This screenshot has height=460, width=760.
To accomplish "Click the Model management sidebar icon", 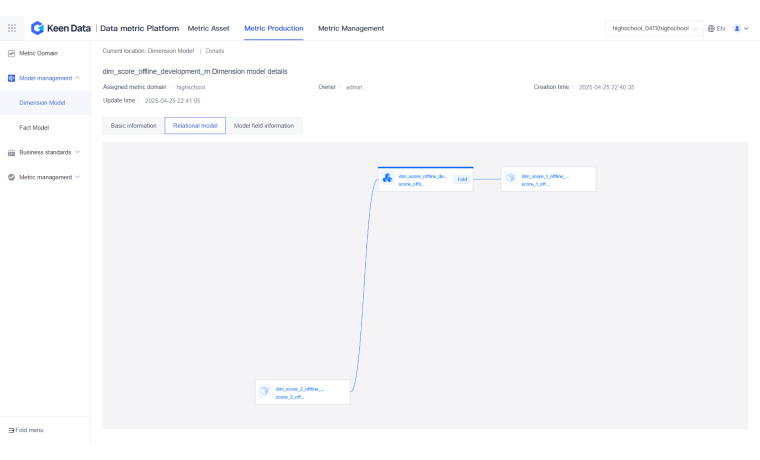I will coord(11,78).
